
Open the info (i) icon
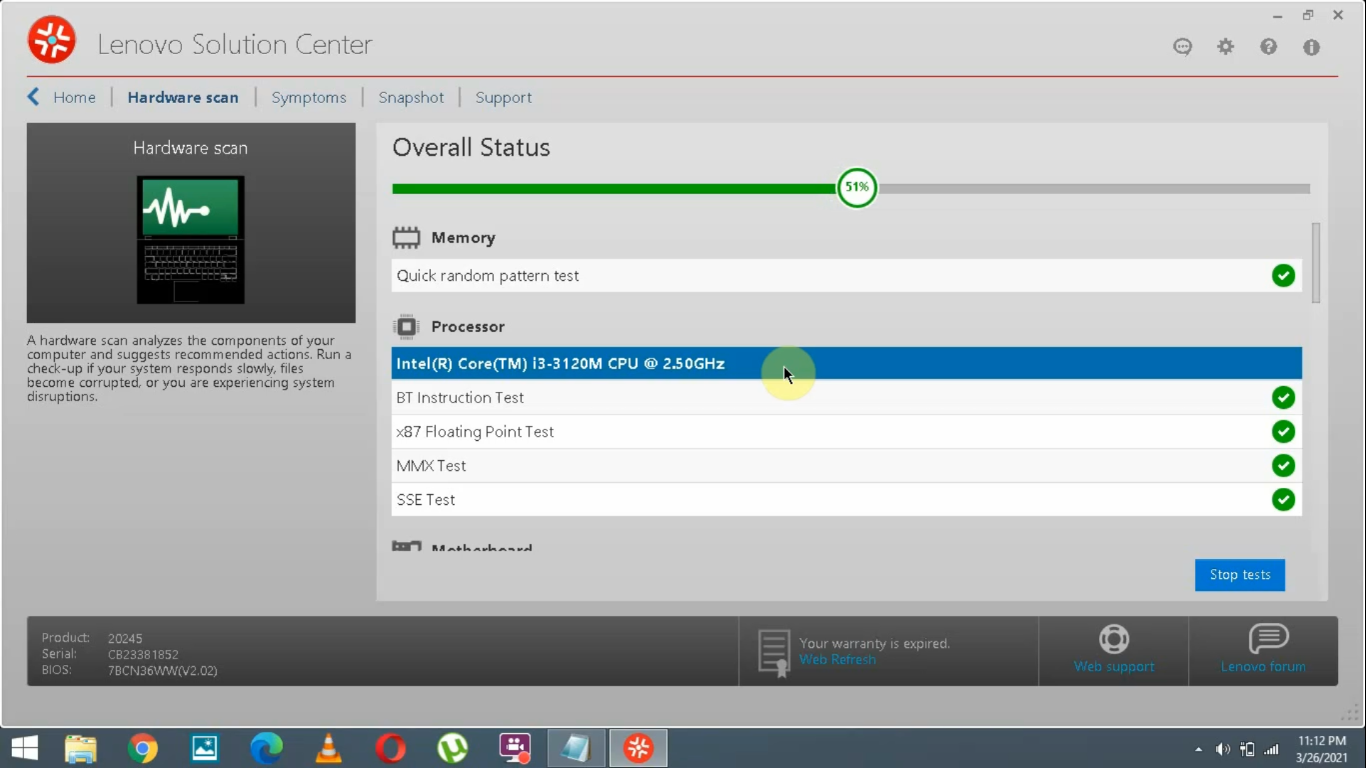tap(1311, 47)
